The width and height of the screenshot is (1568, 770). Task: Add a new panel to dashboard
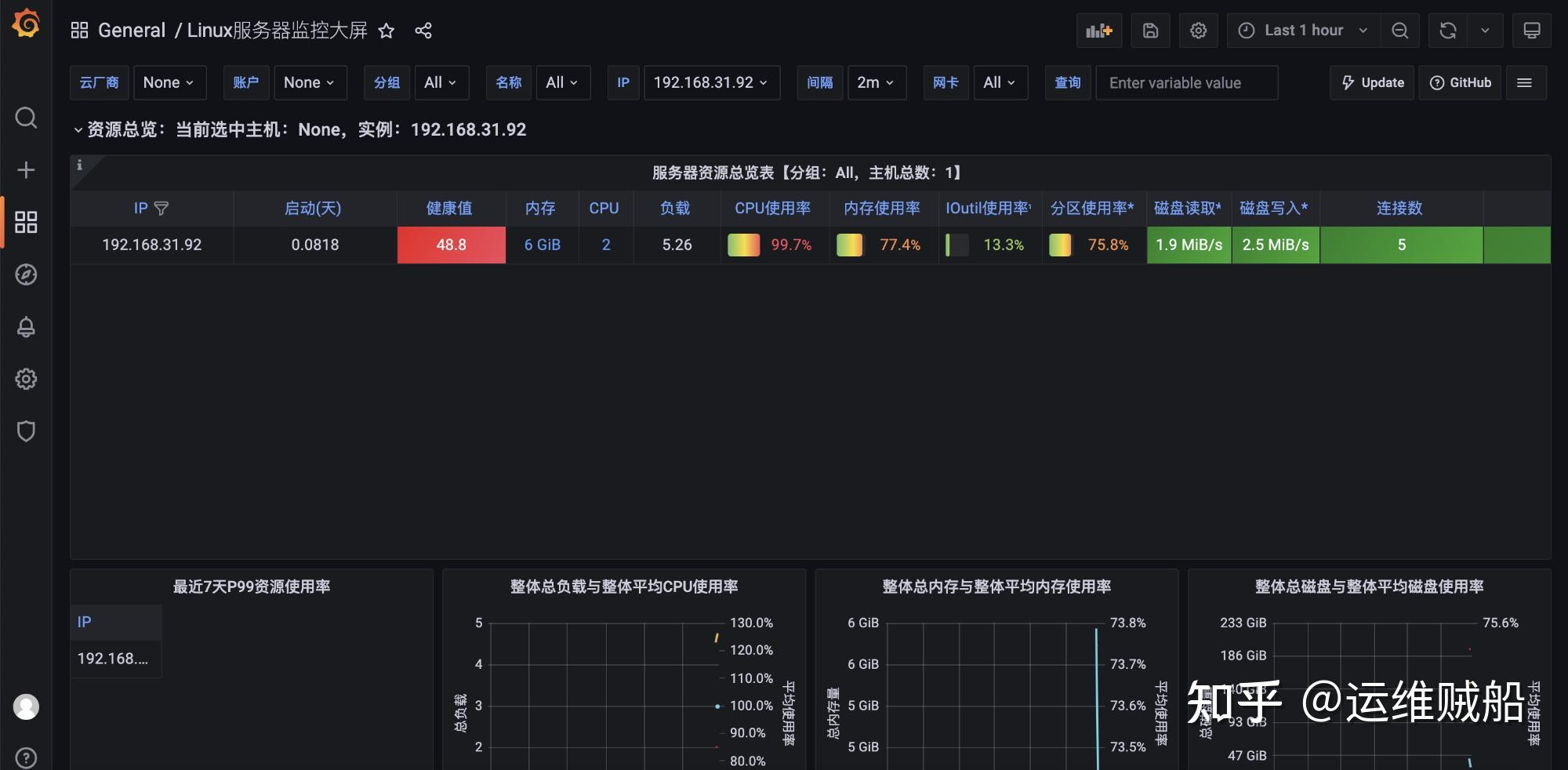click(x=1099, y=31)
